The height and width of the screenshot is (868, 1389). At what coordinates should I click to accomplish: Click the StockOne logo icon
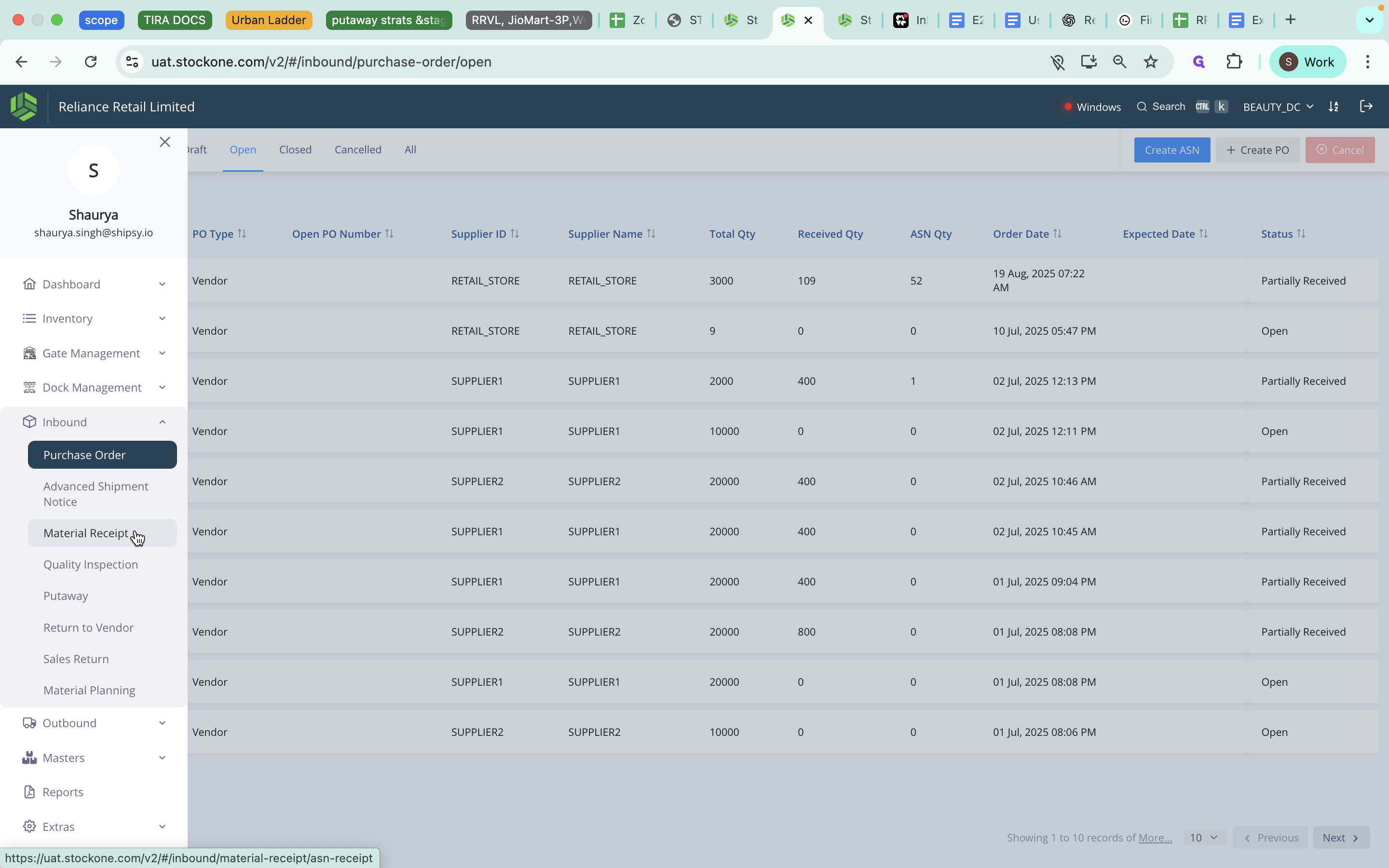pos(24,107)
